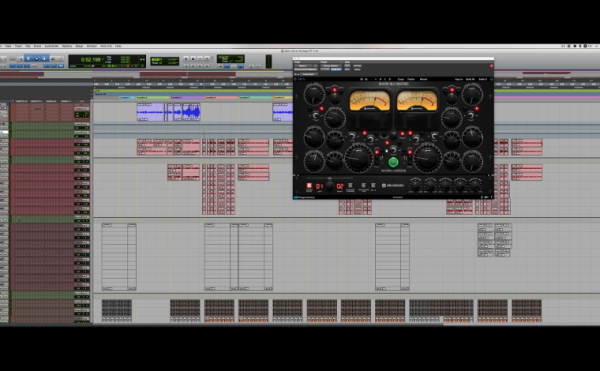
Task: Click Reset in the plugin toolbar
Action: coord(423,79)
